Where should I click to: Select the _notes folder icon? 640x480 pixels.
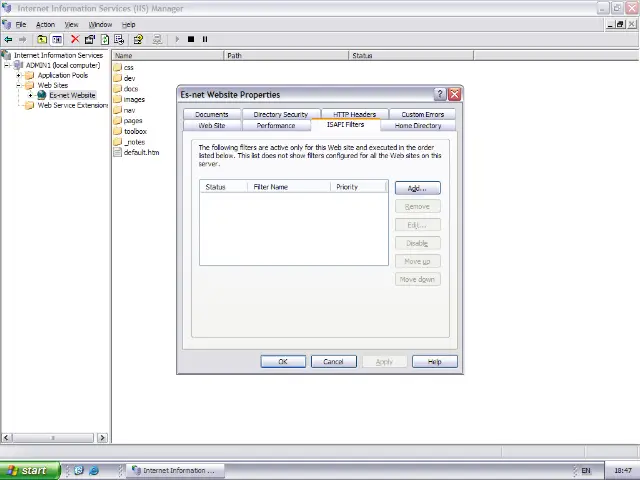(118, 142)
